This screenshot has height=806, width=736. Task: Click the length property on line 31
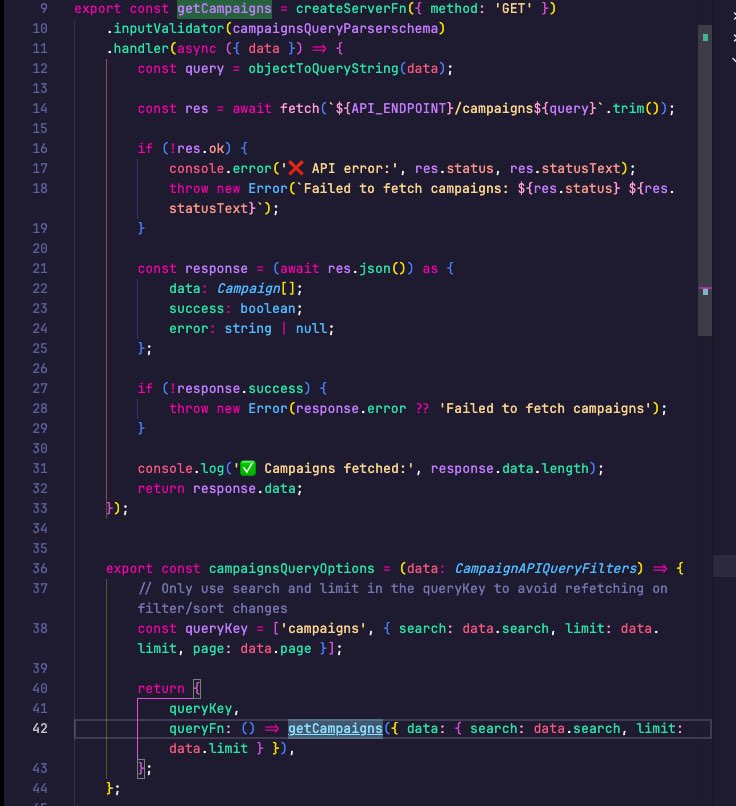[565, 468]
